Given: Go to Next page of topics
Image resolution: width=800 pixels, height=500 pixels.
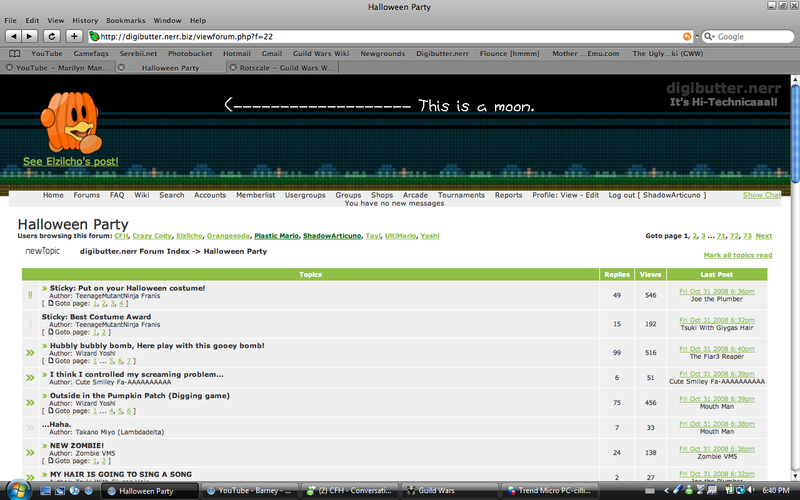Looking at the screenshot, I should tap(763, 236).
